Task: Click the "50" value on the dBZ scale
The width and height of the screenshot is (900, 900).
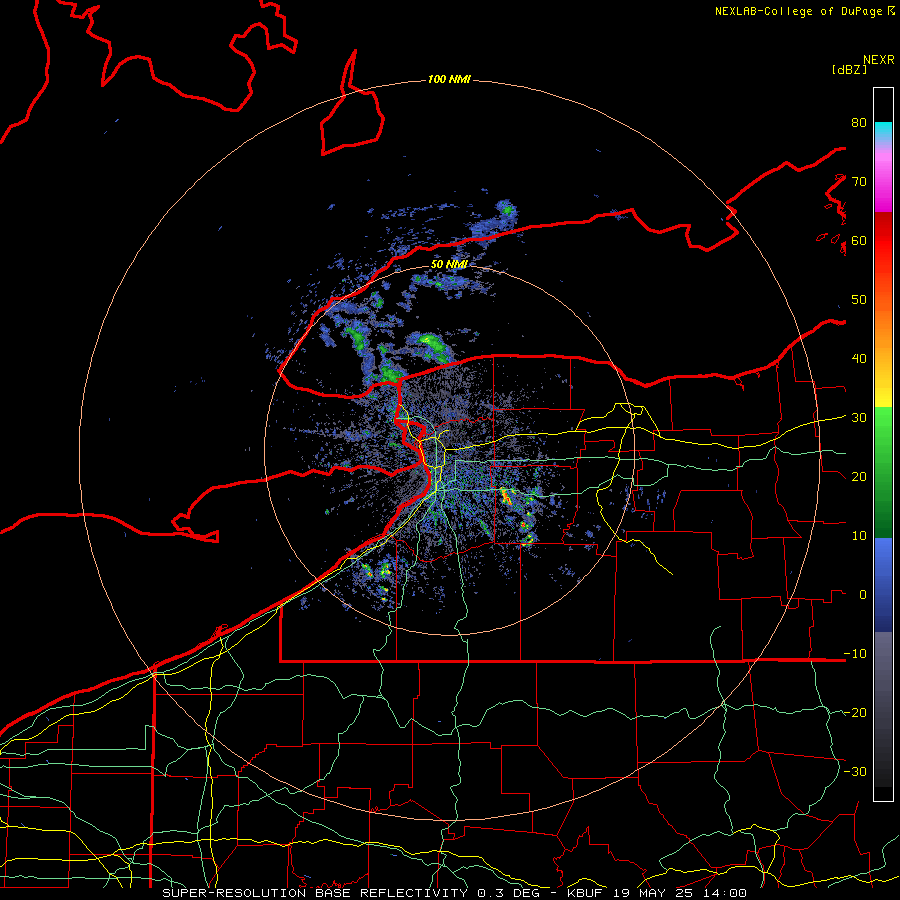Action: (x=859, y=300)
